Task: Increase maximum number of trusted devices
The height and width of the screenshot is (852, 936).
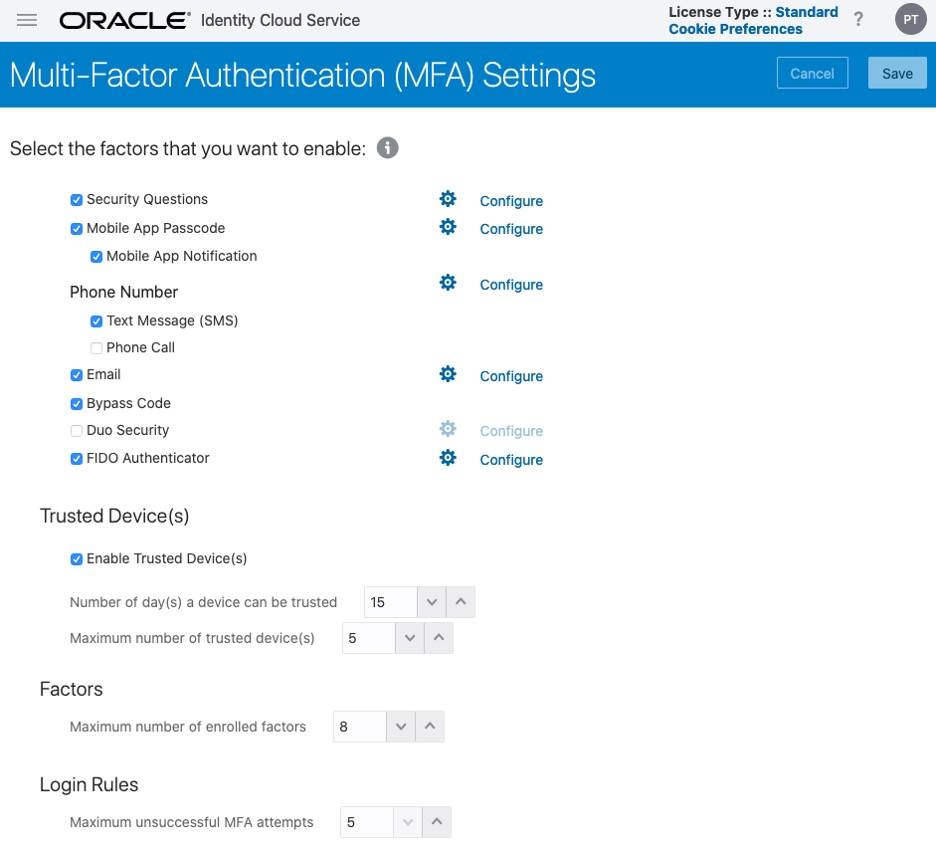Action: pos(439,638)
